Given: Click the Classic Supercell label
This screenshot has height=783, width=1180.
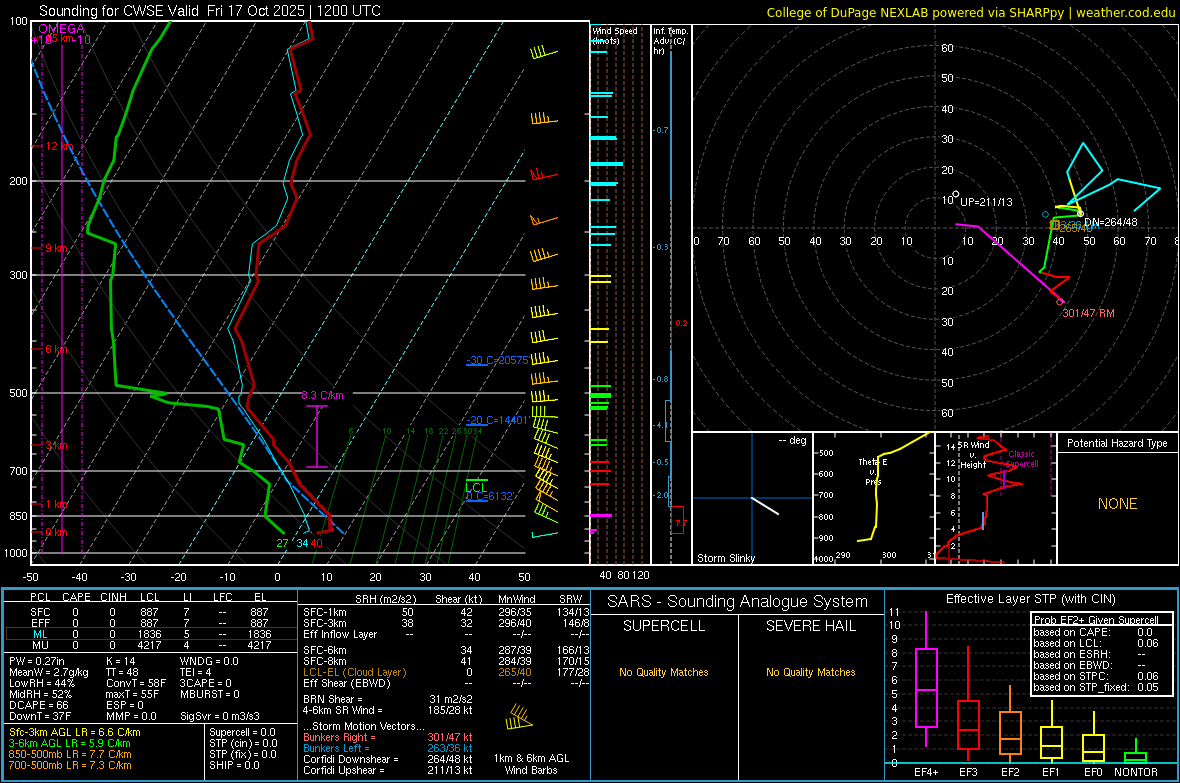Looking at the screenshot, I should tap(1022, 459).
